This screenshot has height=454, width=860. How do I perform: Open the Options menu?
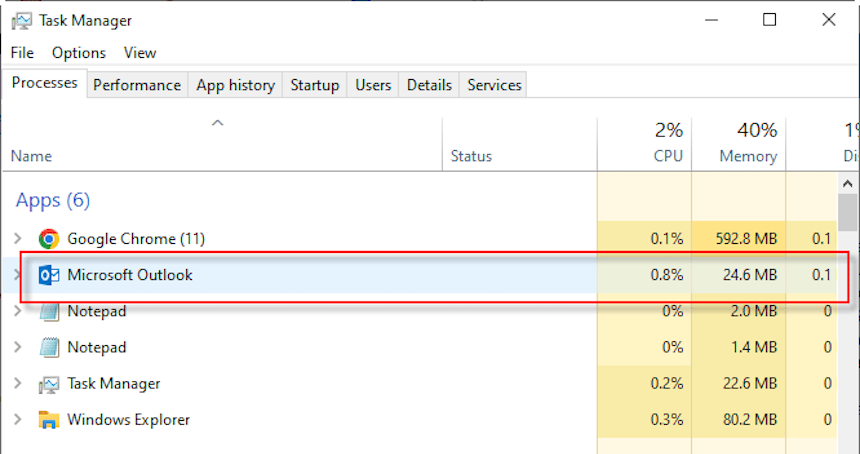tap(78, 53)
